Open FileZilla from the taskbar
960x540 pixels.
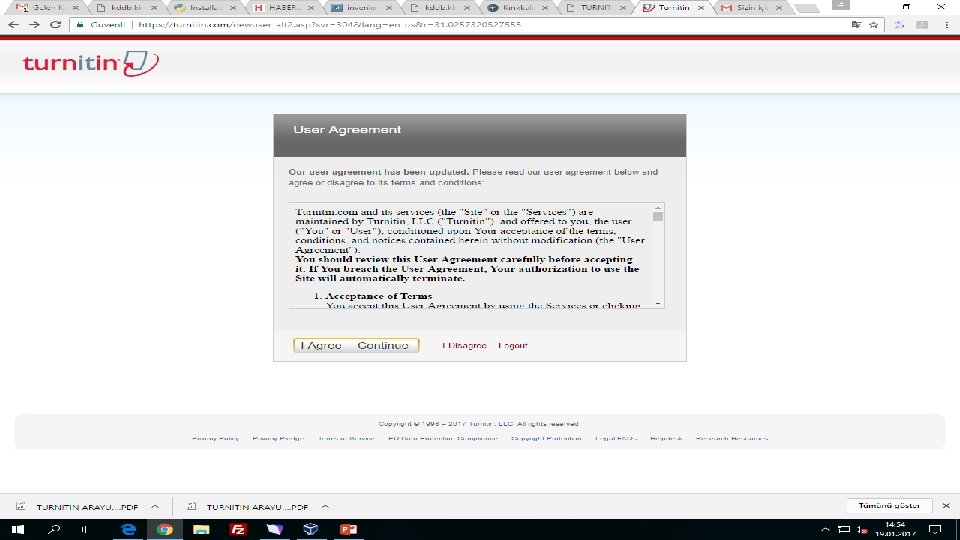point(238,529)
